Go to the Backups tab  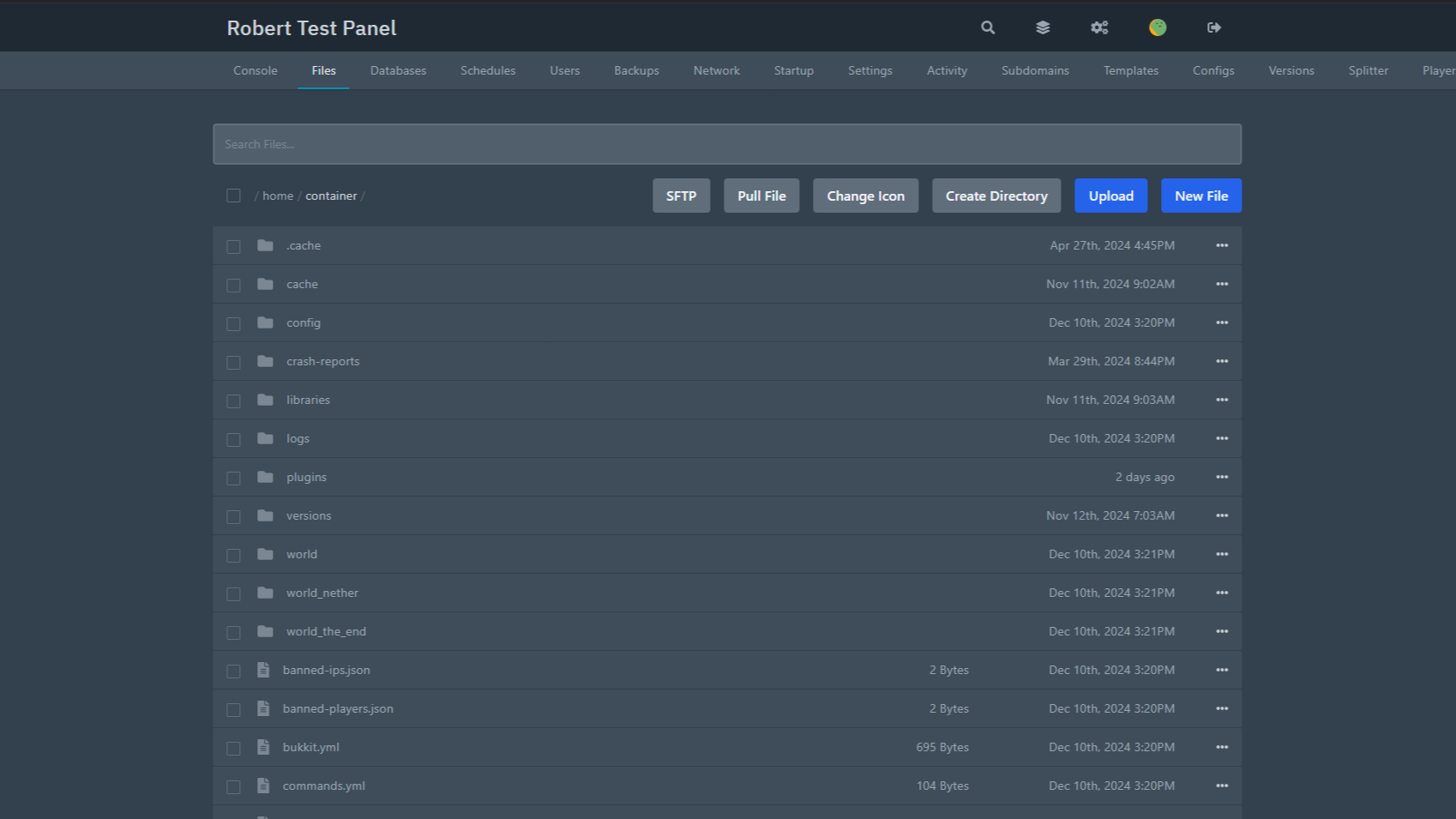636,70
